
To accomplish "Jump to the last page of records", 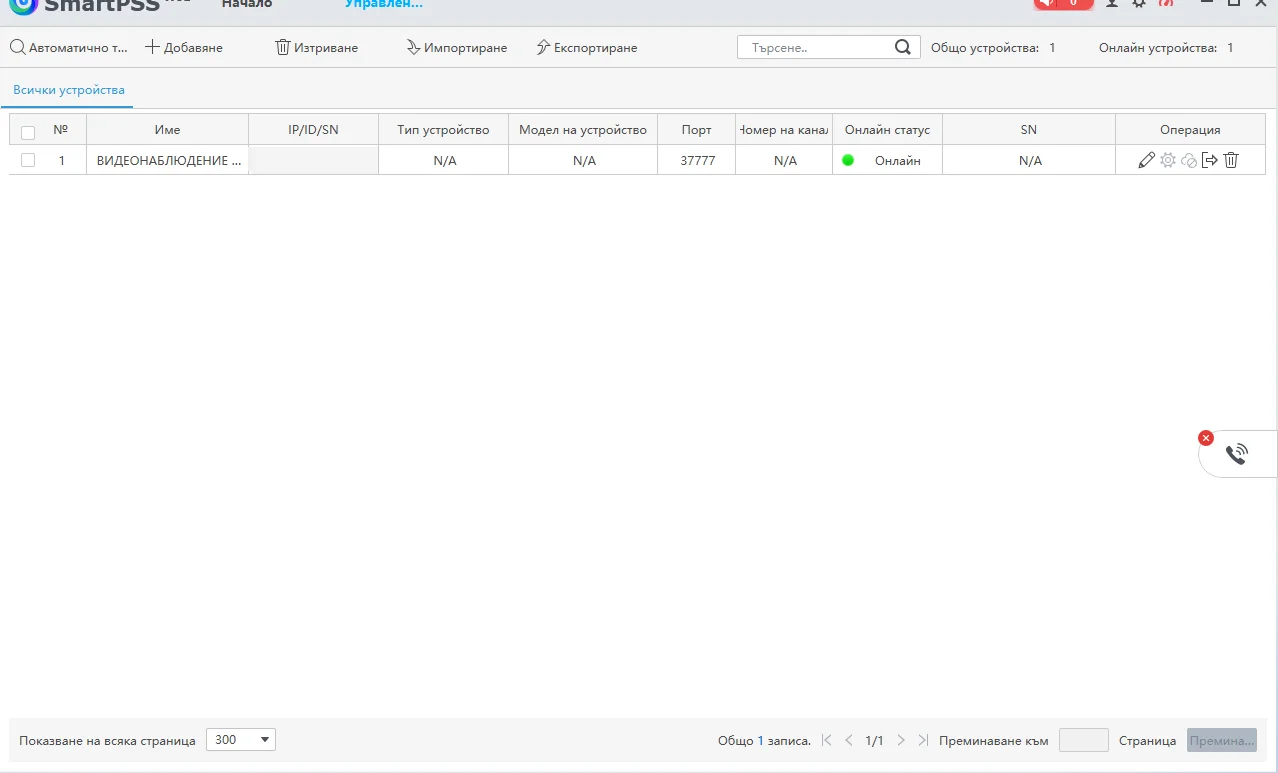I will point(923,740).
